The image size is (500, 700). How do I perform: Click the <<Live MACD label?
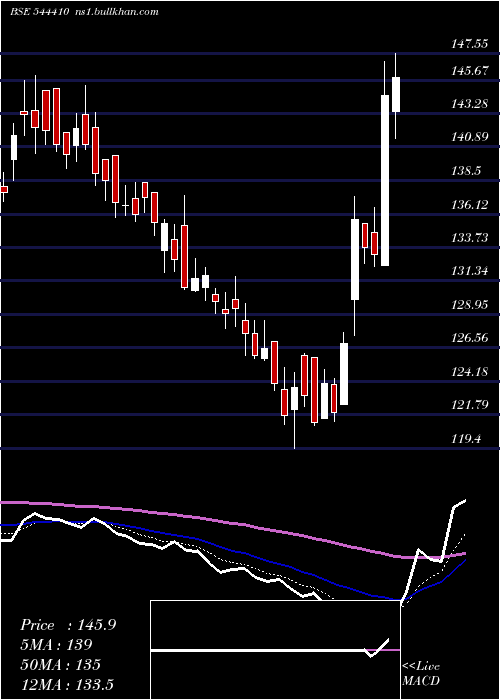coord(421,674)
